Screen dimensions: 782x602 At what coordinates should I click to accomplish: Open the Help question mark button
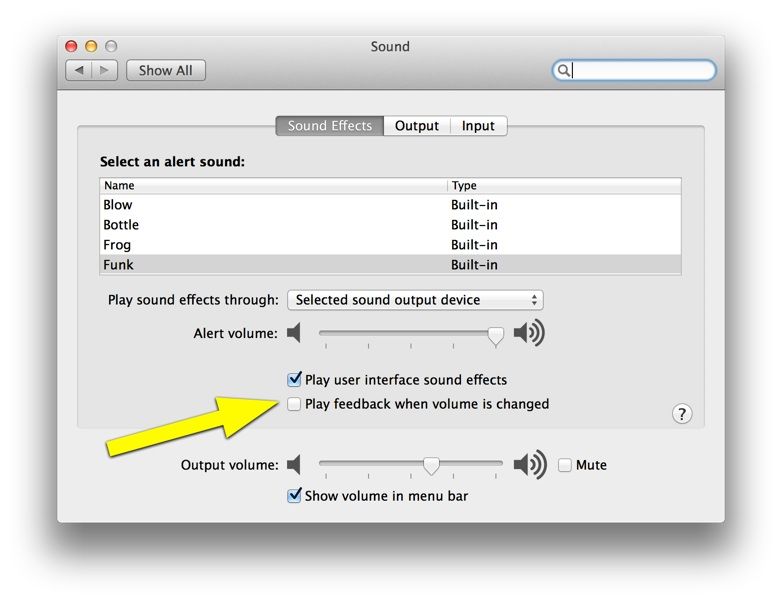coord(682,414)
